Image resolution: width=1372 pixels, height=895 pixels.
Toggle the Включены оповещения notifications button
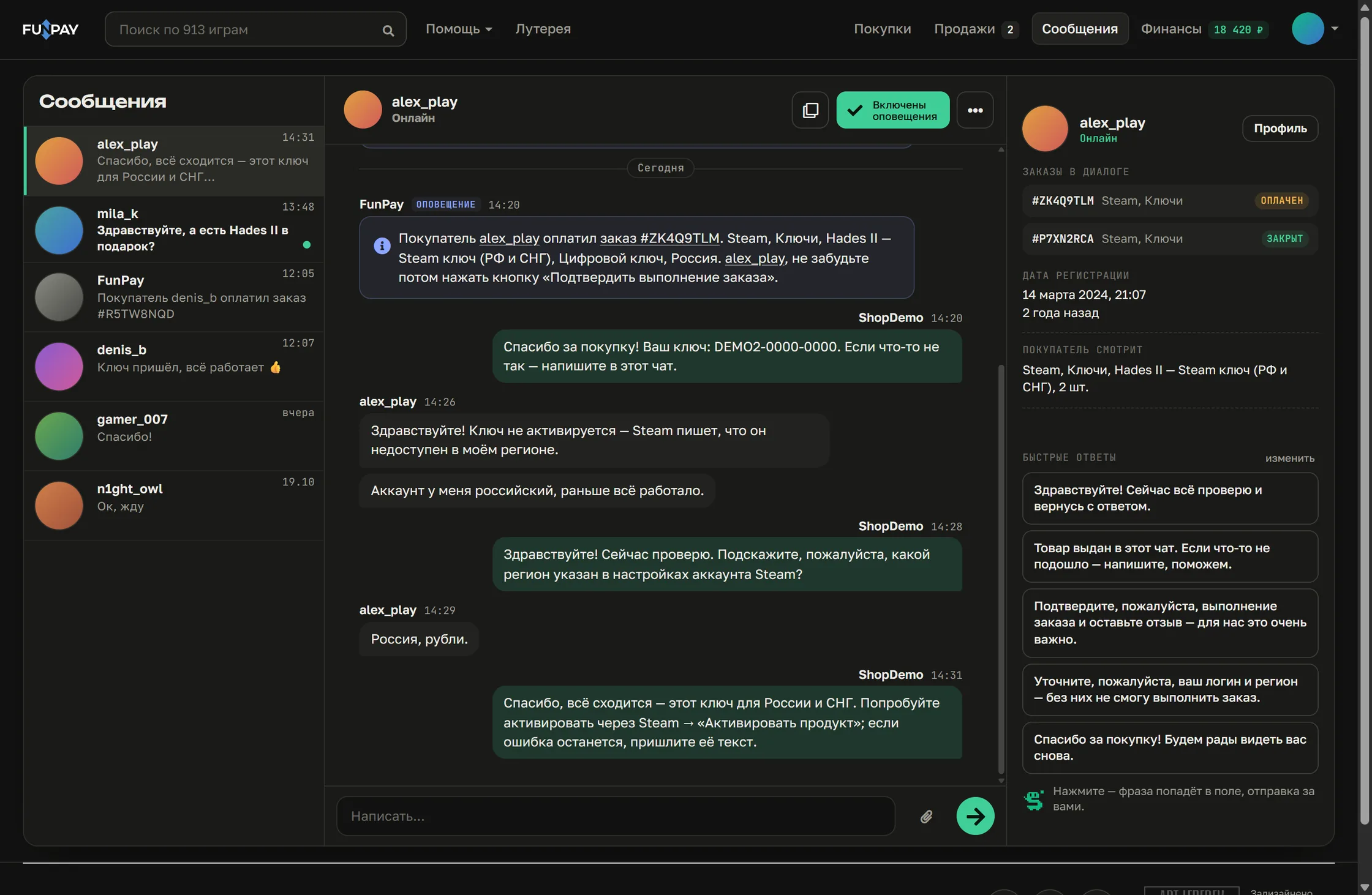[892, 110]
